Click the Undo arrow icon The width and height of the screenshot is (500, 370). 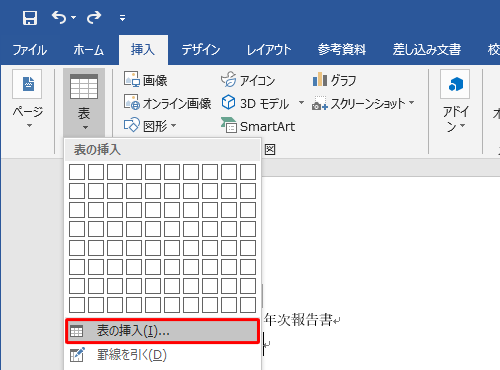tap(59, 17)
